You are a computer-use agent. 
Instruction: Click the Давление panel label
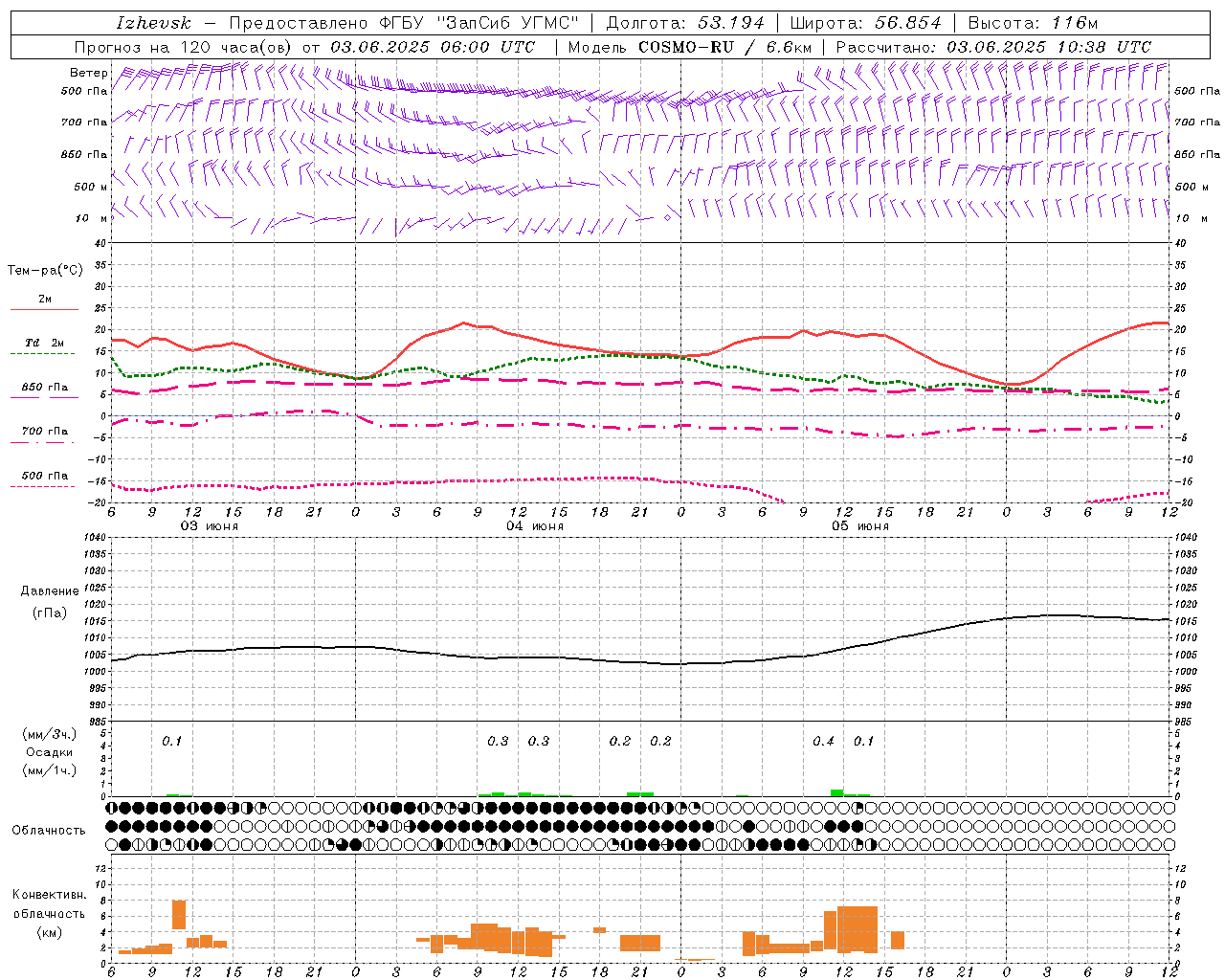click(x=50, y=591)
